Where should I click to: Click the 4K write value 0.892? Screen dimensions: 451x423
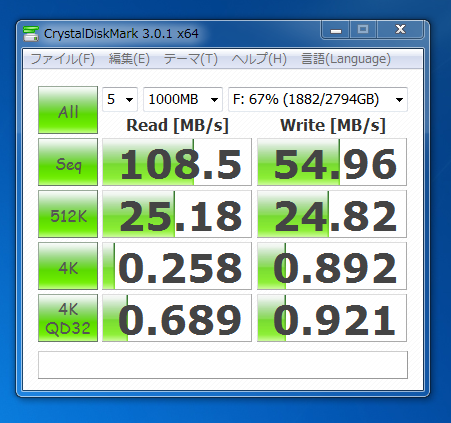point(332,266)
